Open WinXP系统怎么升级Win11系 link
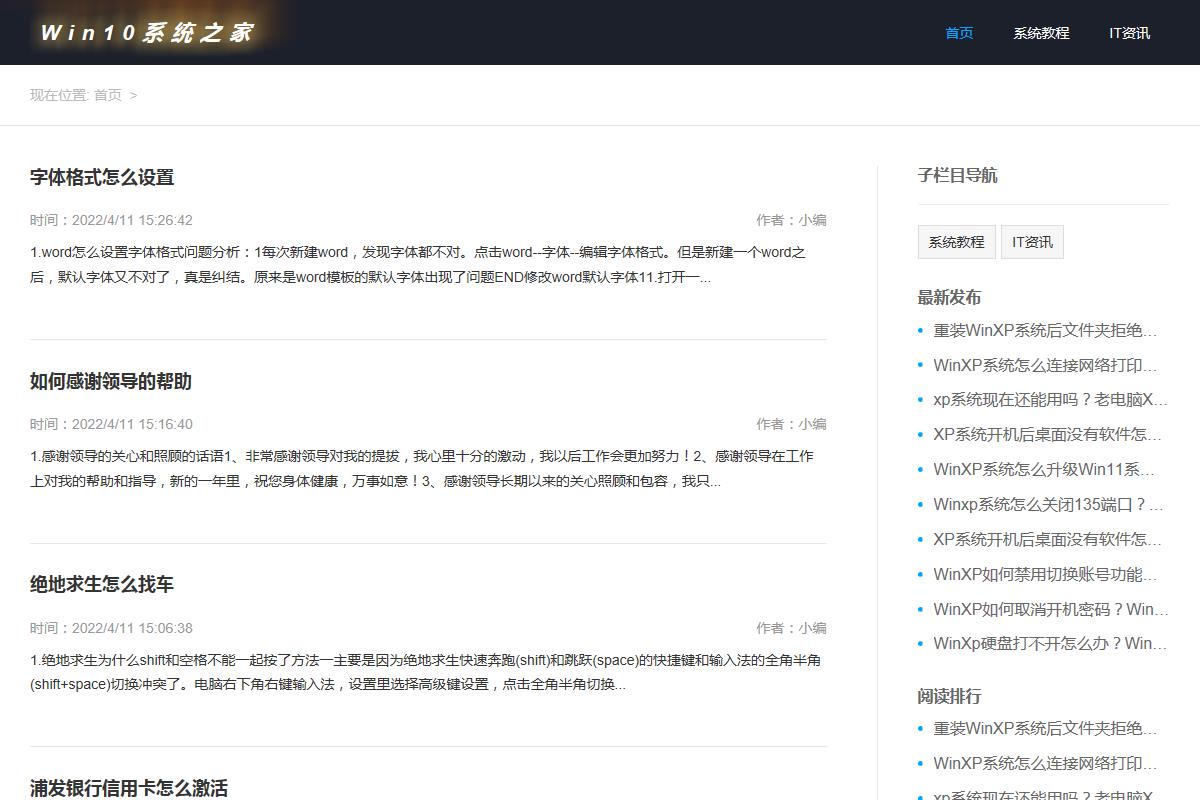Viewport: 1200px width, 800px height. point(1044,469)
